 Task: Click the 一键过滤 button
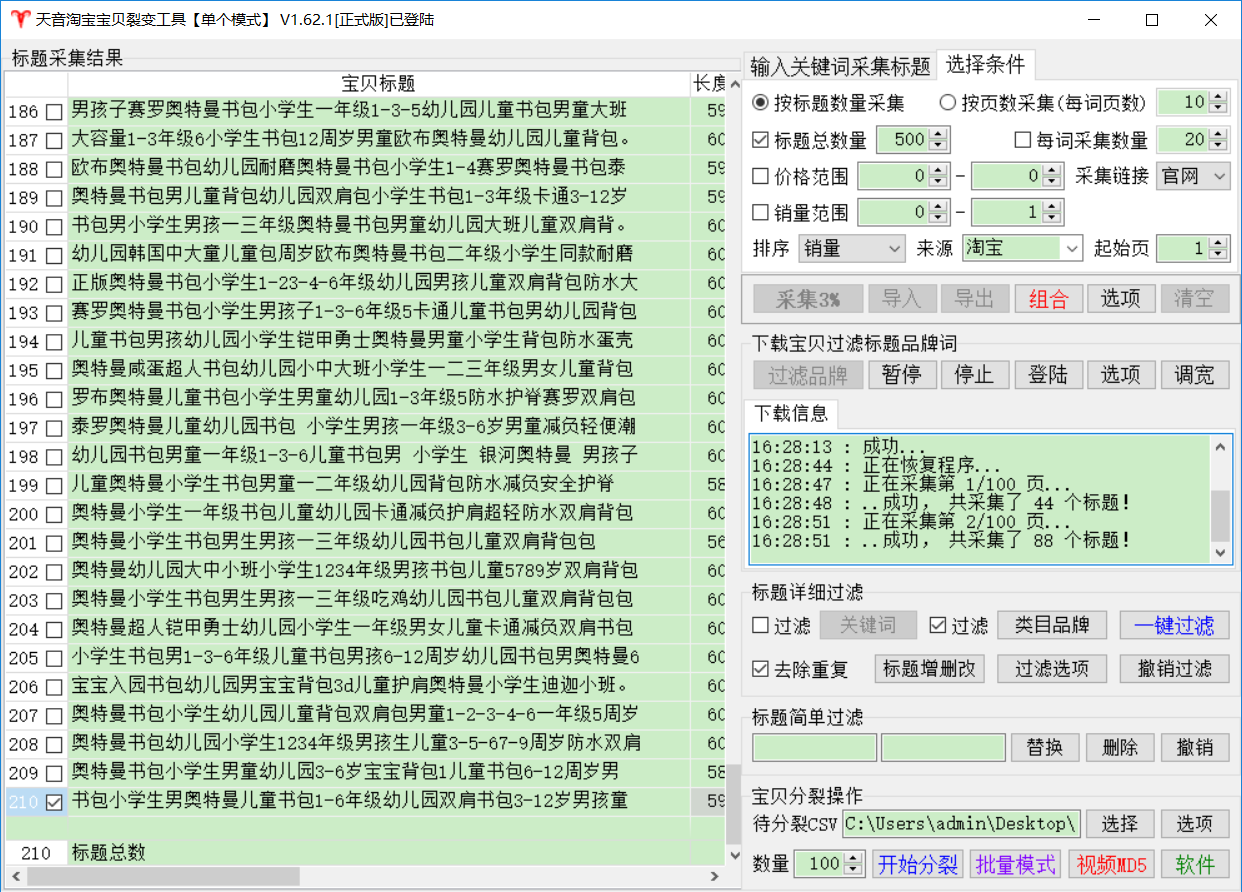click(1173, 626)
